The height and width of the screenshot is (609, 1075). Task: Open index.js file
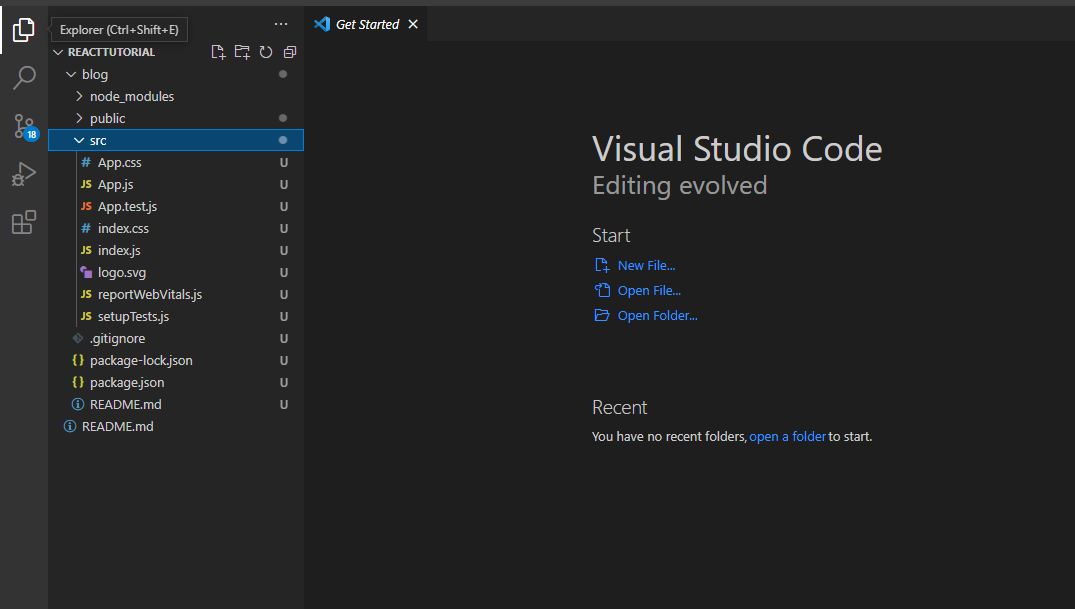(x=176, y=250)
